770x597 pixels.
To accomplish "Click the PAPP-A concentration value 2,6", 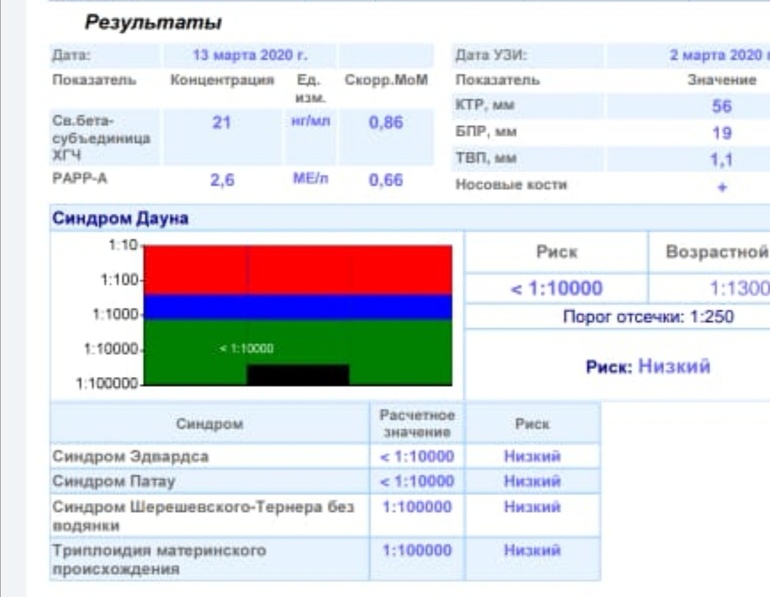I will click(222, 181).
